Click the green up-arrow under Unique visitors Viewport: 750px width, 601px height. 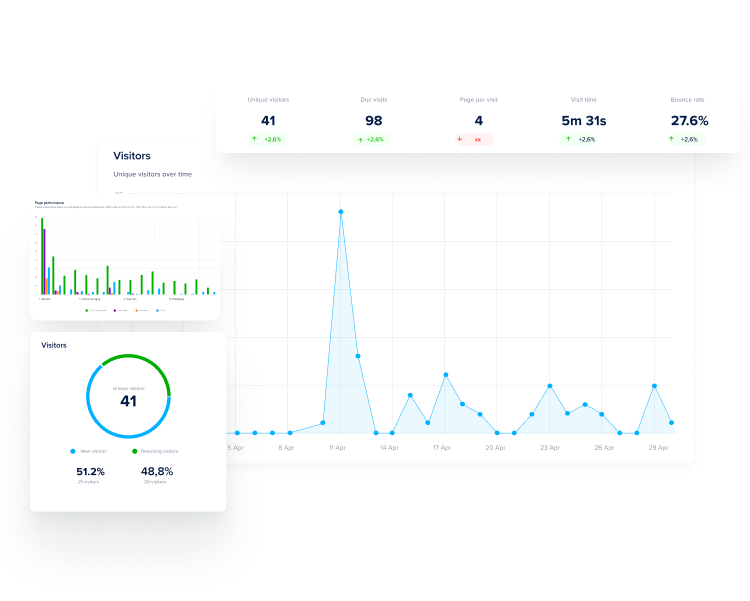coord(254,139)
